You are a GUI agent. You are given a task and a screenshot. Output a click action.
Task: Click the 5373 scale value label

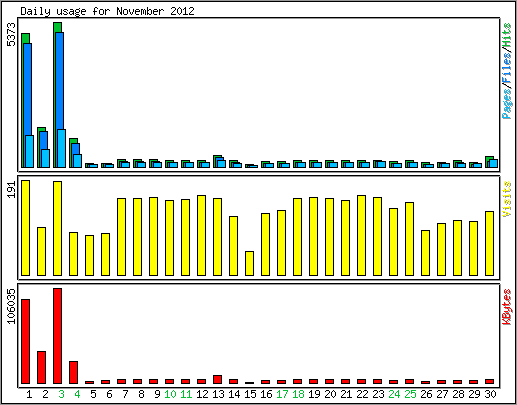pyautogui.click(x=11, y=34)
